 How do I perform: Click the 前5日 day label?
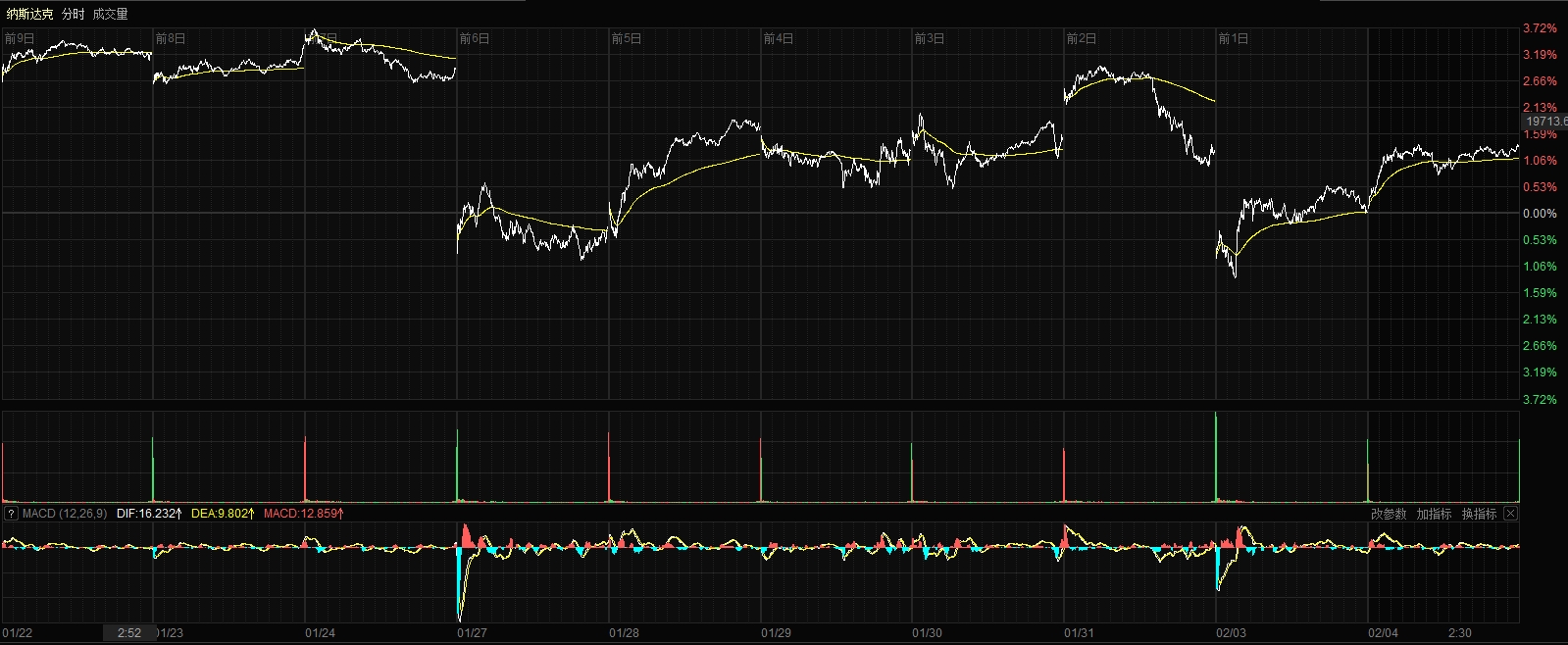click(x=627, y=39)
